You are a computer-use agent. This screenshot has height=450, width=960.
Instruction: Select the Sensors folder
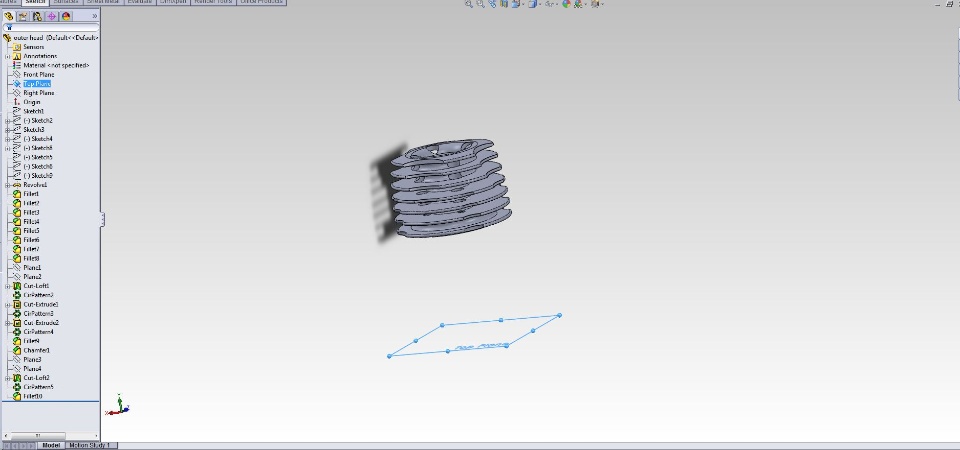[28, 47]
